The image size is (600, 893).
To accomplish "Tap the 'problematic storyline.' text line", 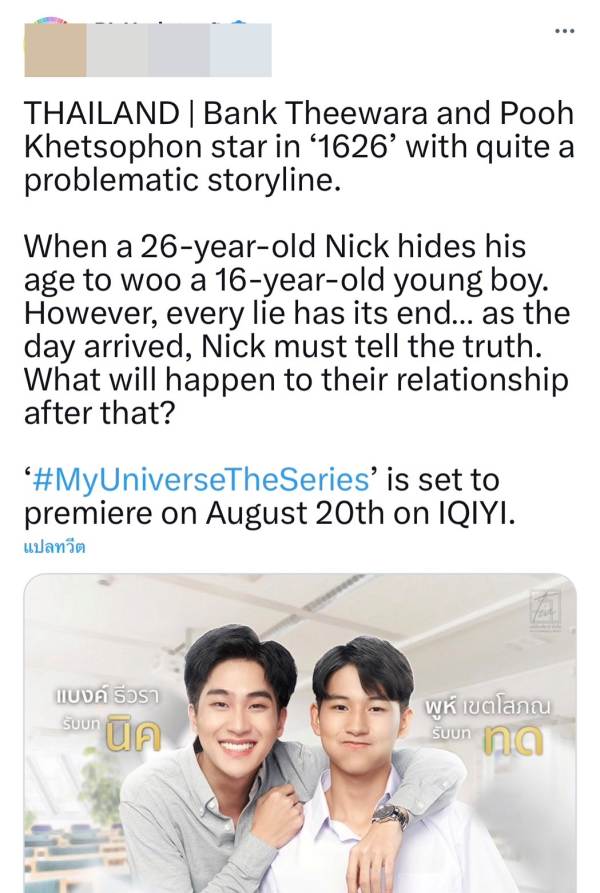I will [182, 180].
